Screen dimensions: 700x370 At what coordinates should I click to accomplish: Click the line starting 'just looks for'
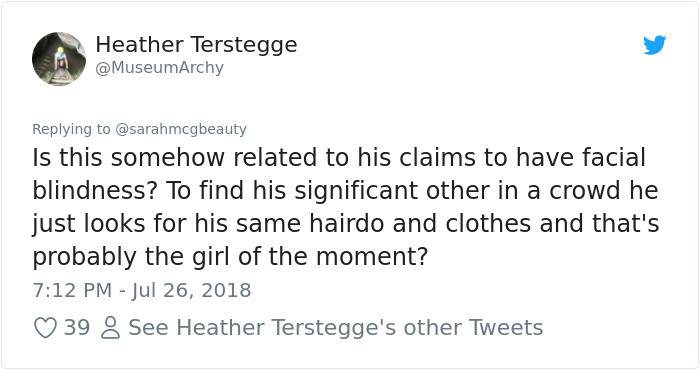pos(346,224)
